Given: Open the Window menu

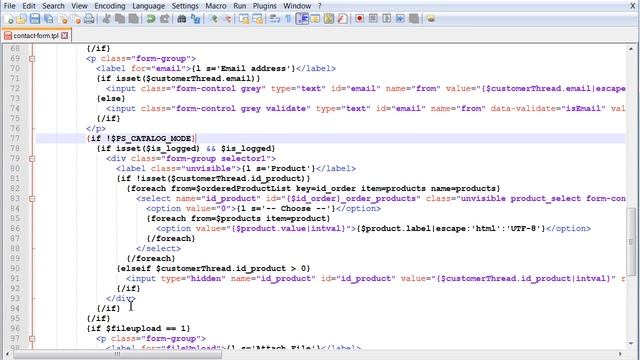Looking at the screenshot, I should coord(297,6).
